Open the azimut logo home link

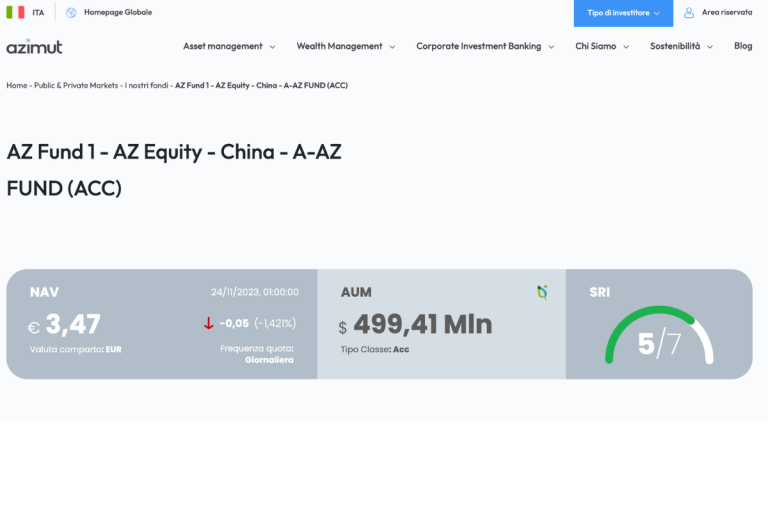[x=34, y=46]
